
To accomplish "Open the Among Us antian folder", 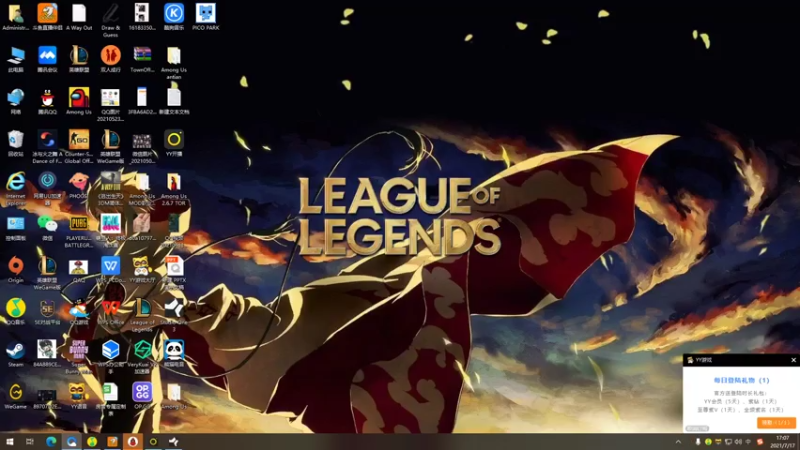I will 173,55.
